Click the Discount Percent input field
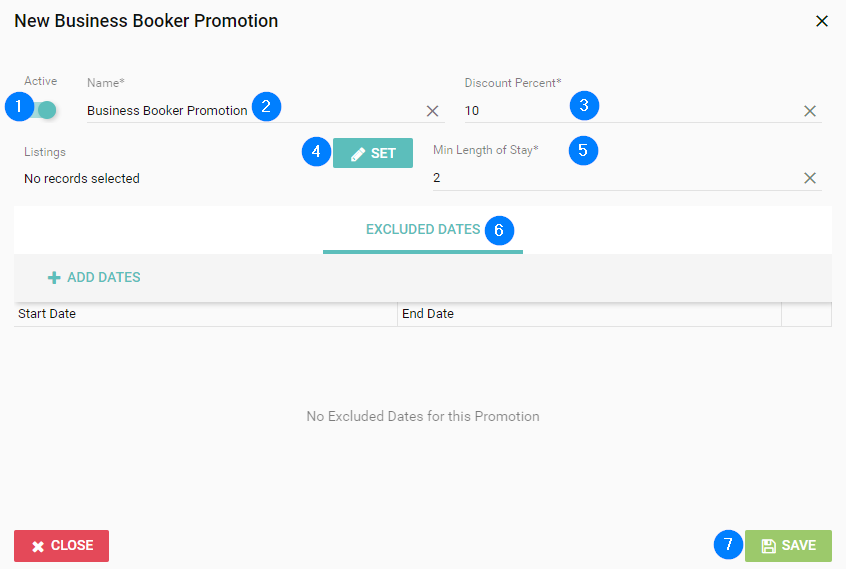The height and width of the screenshot is (569, 846). click(x=631, y=111)
